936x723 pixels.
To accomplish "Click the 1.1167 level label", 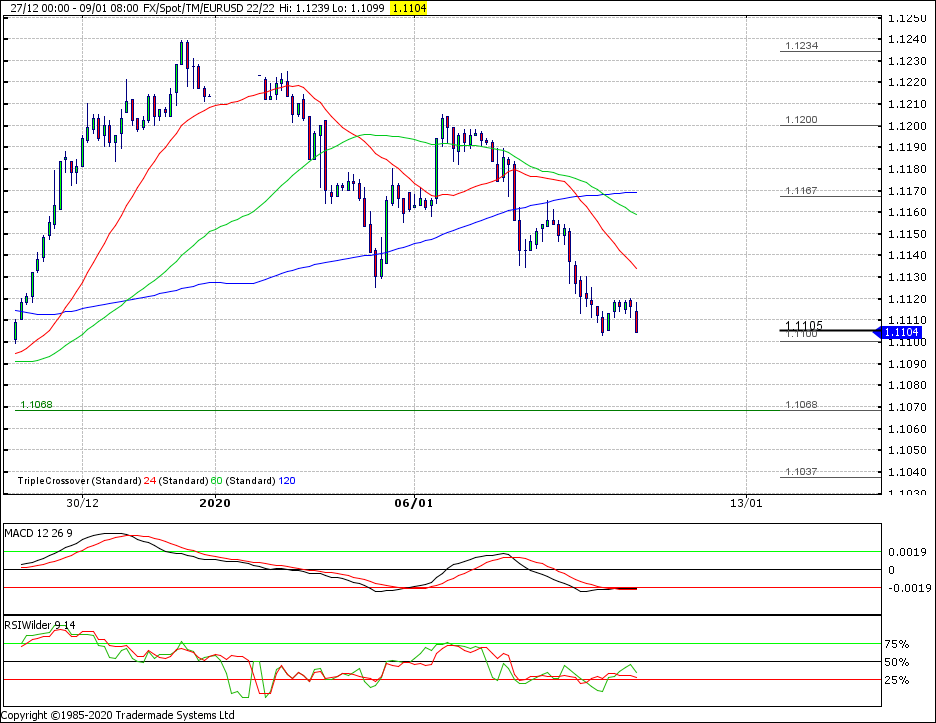I will (x=801, y=190).
